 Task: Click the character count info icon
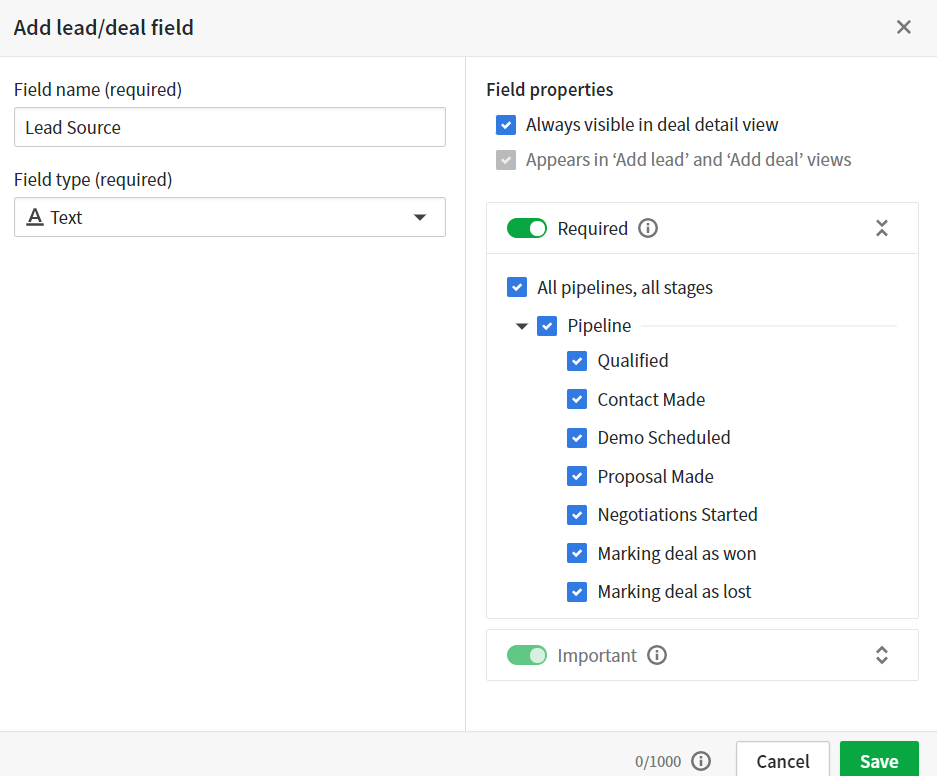point(701,761)
